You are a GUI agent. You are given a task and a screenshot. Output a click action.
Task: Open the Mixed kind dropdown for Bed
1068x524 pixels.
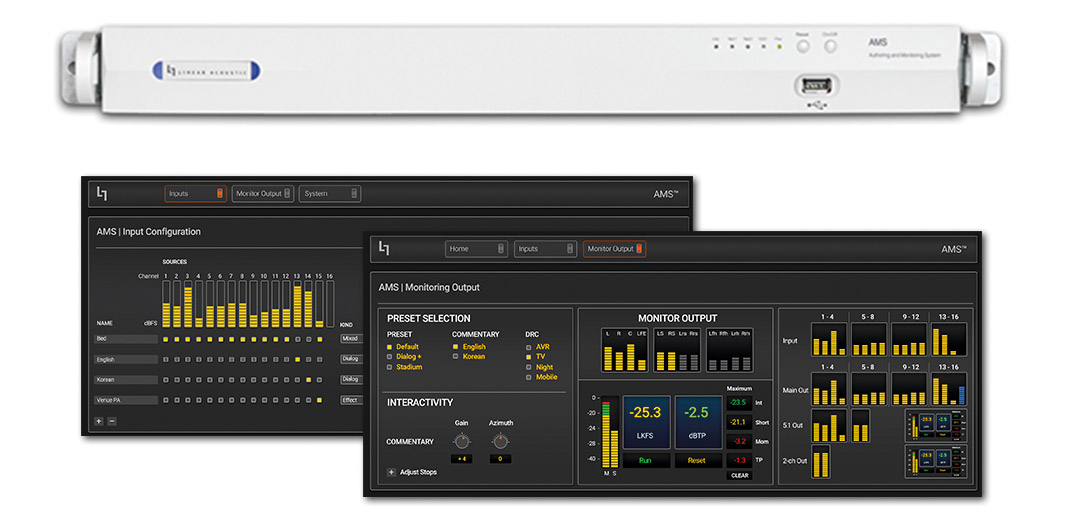[351, 339]
